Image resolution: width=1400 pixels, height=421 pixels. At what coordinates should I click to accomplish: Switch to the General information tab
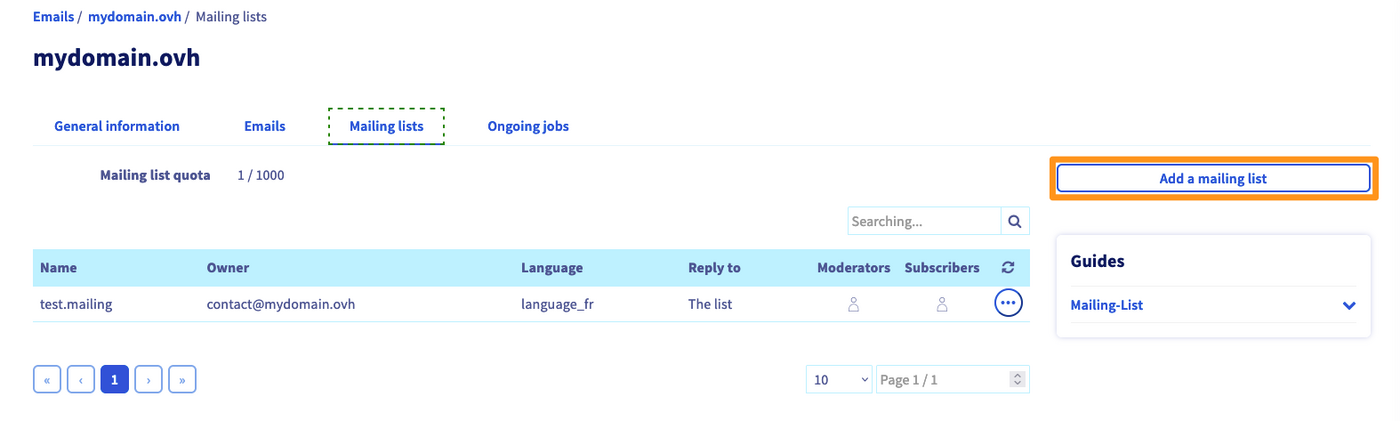(x=117, y=126)
